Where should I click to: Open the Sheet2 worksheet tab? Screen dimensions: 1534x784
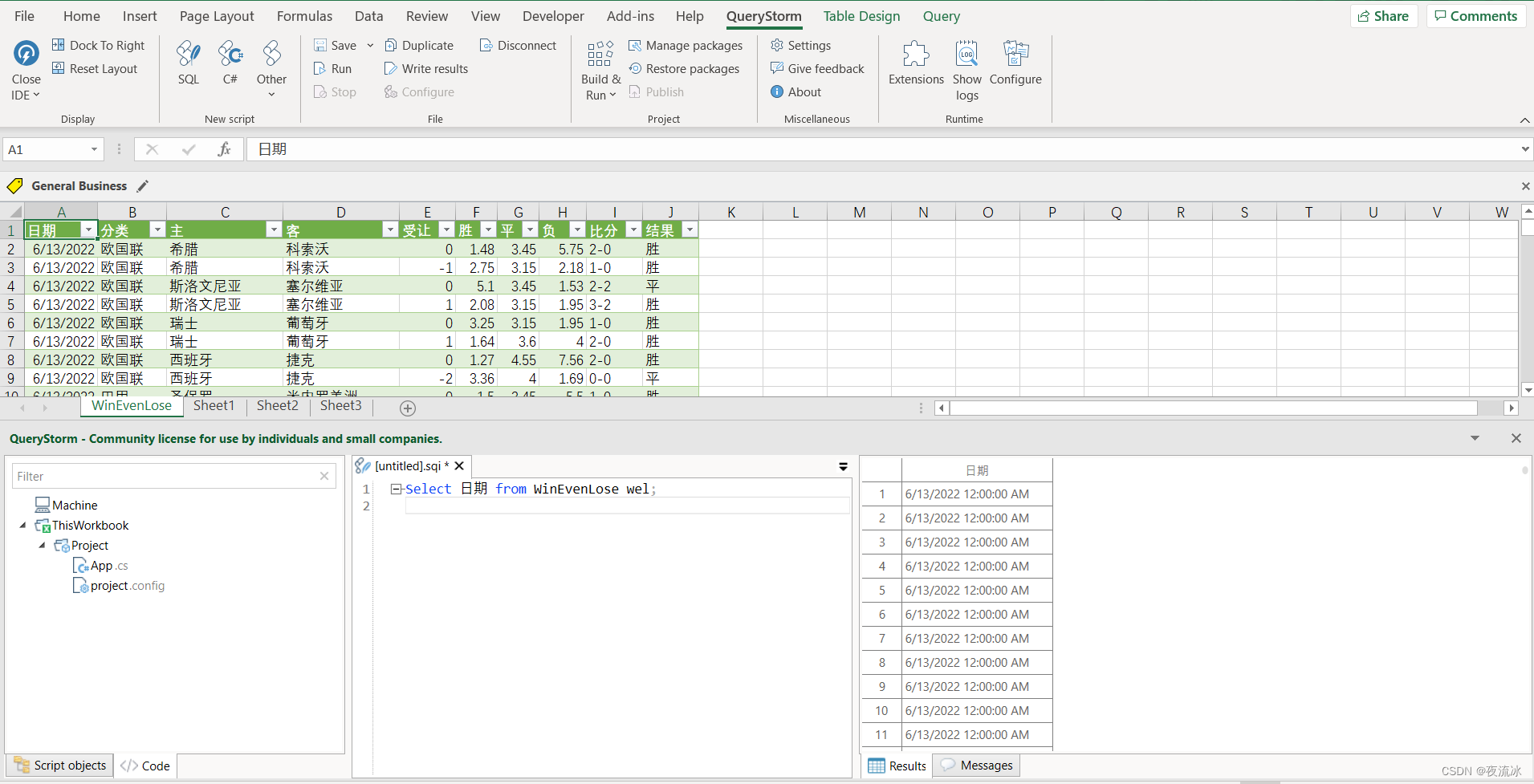[x=276, y=405]
